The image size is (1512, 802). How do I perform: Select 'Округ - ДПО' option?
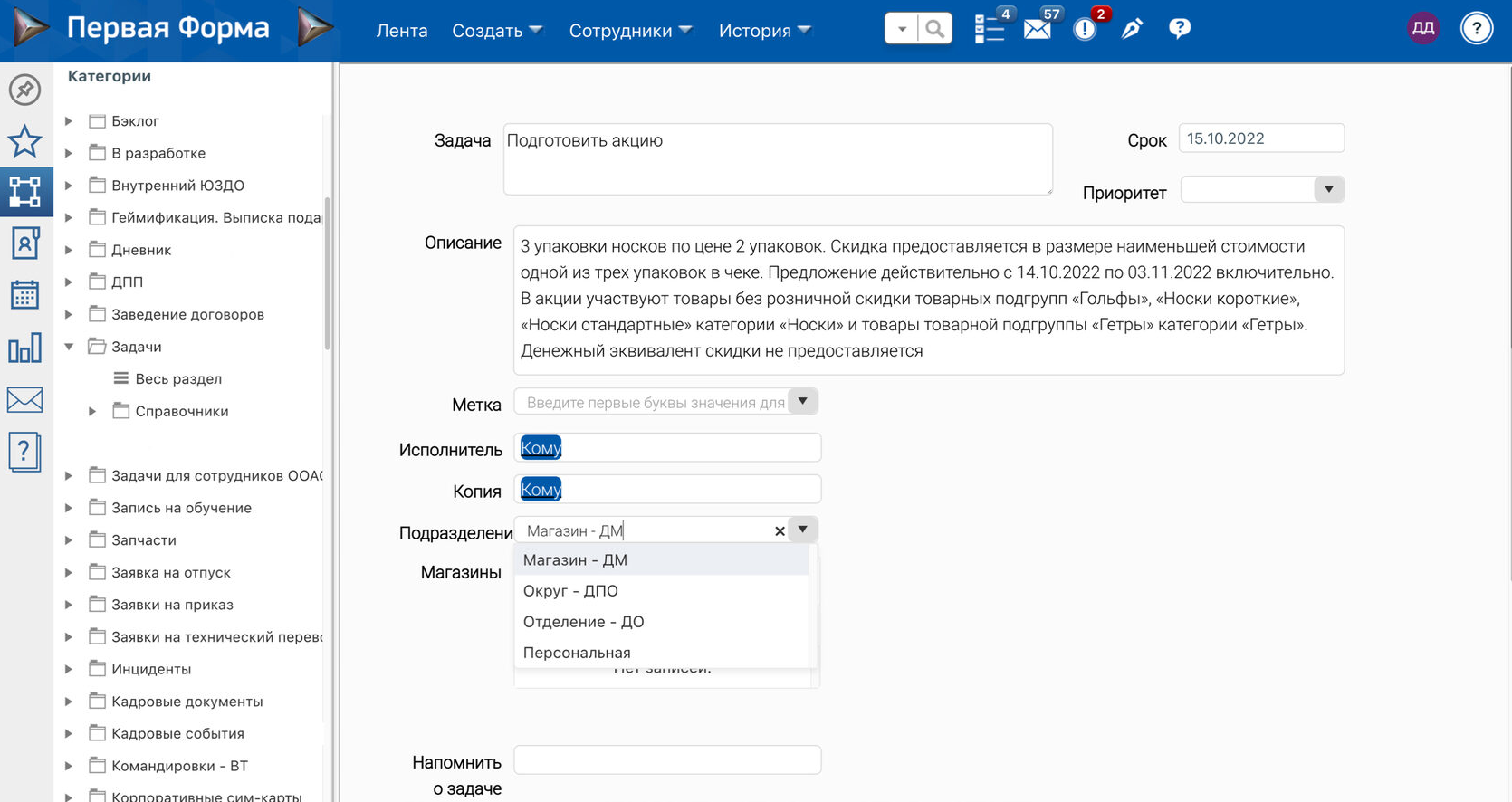point(661,591)
